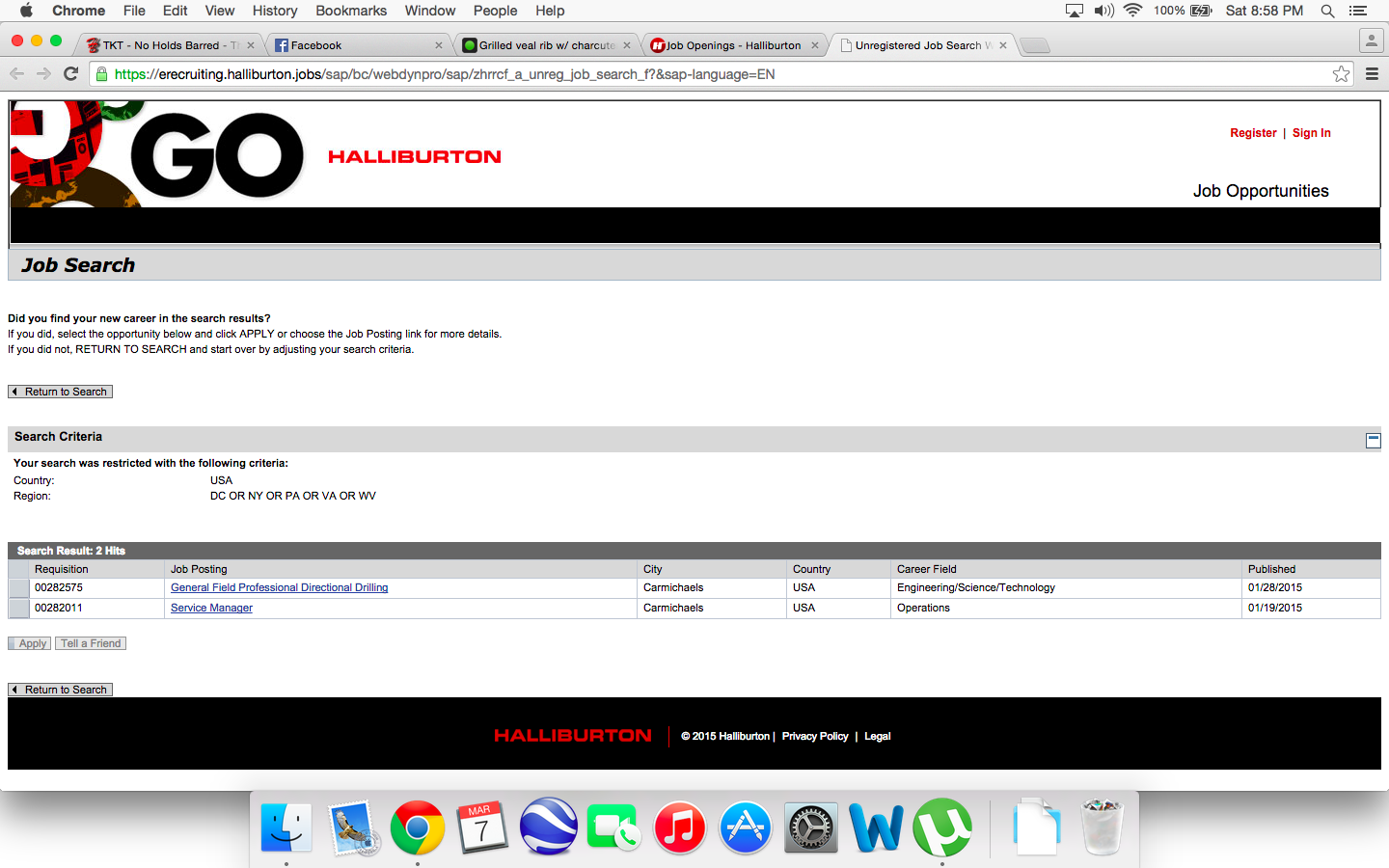
Task: Launch Google Earth from the dock
Action: click(548, 827)
